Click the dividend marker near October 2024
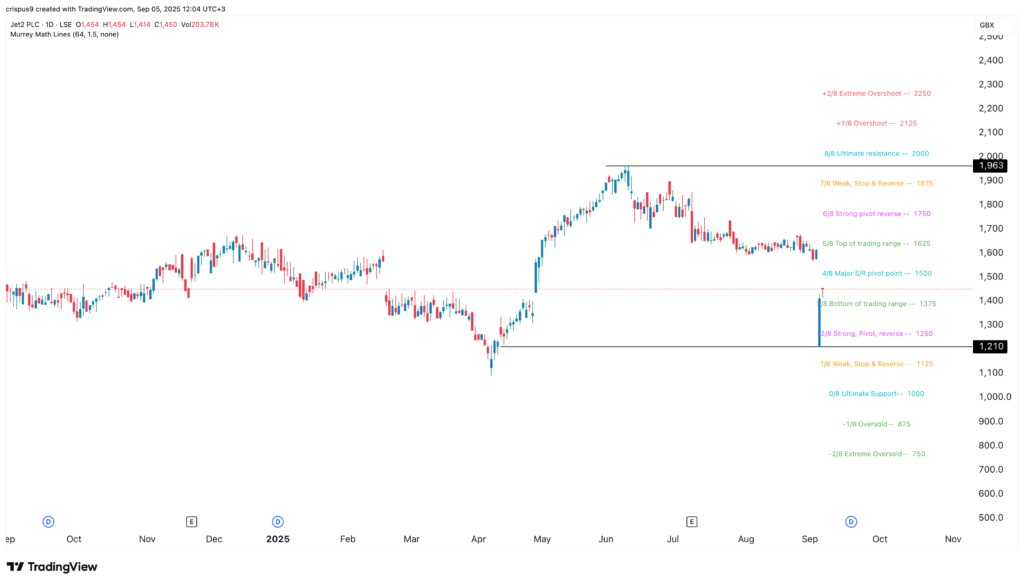 point(48,521)
